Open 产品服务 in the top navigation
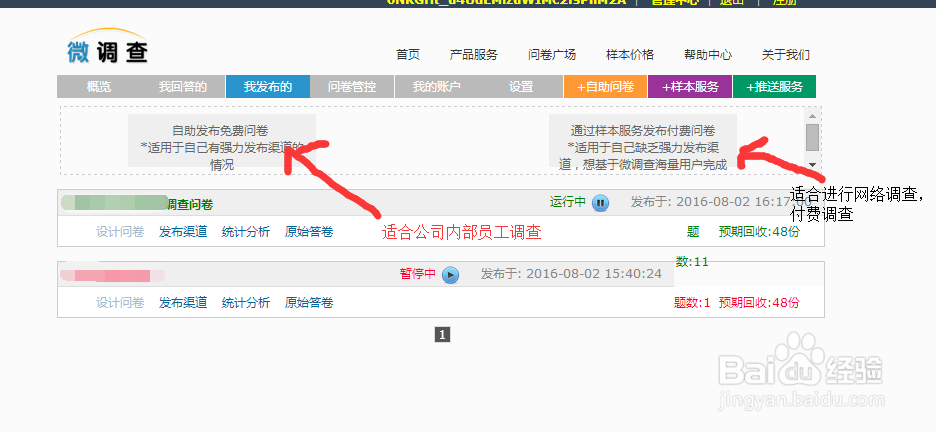This screenshot has height=432, width=936. tap(473, 55)
